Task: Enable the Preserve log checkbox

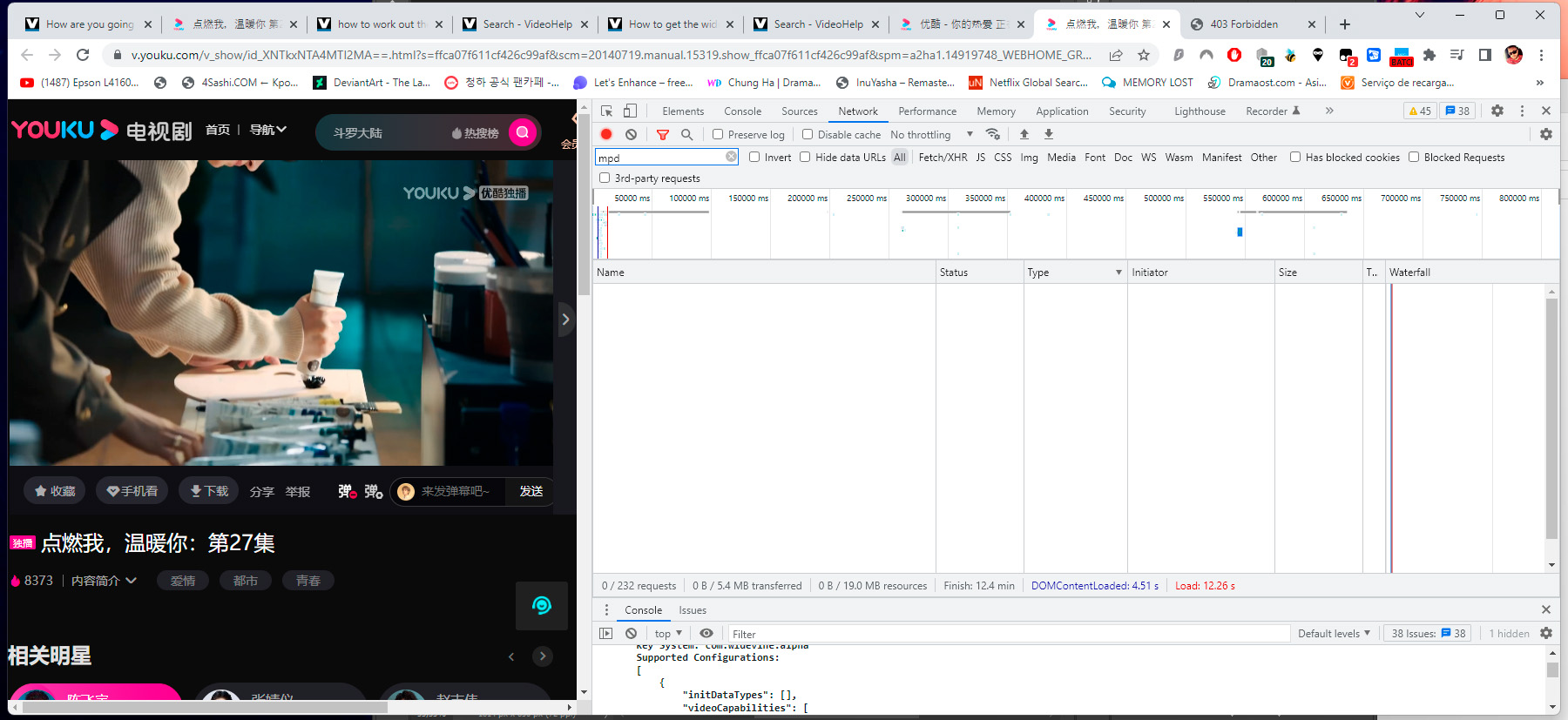Action: pos(718,134)
